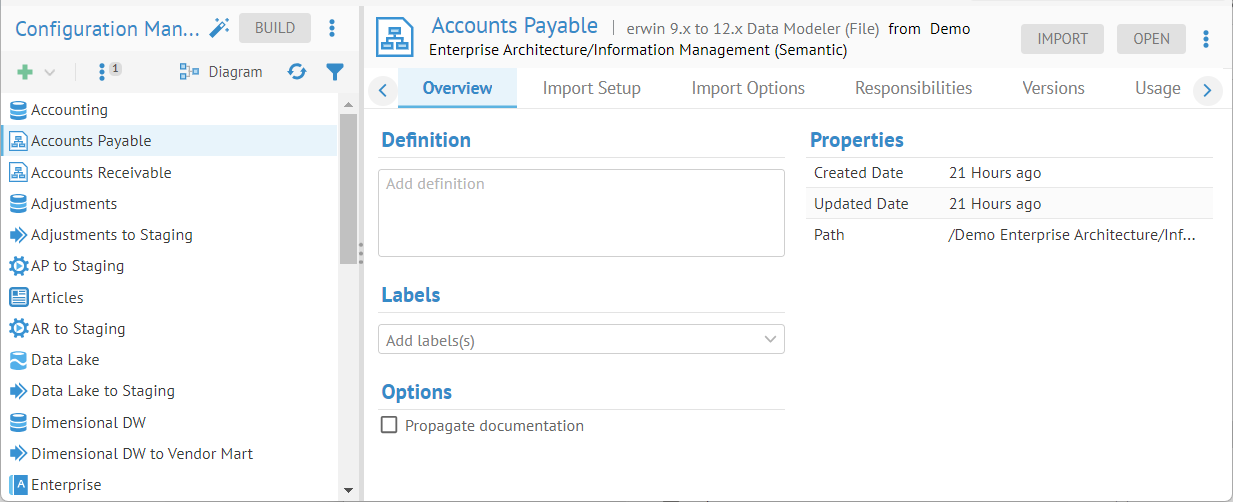Refresh the configuration model list

click(x=297, y=72)
